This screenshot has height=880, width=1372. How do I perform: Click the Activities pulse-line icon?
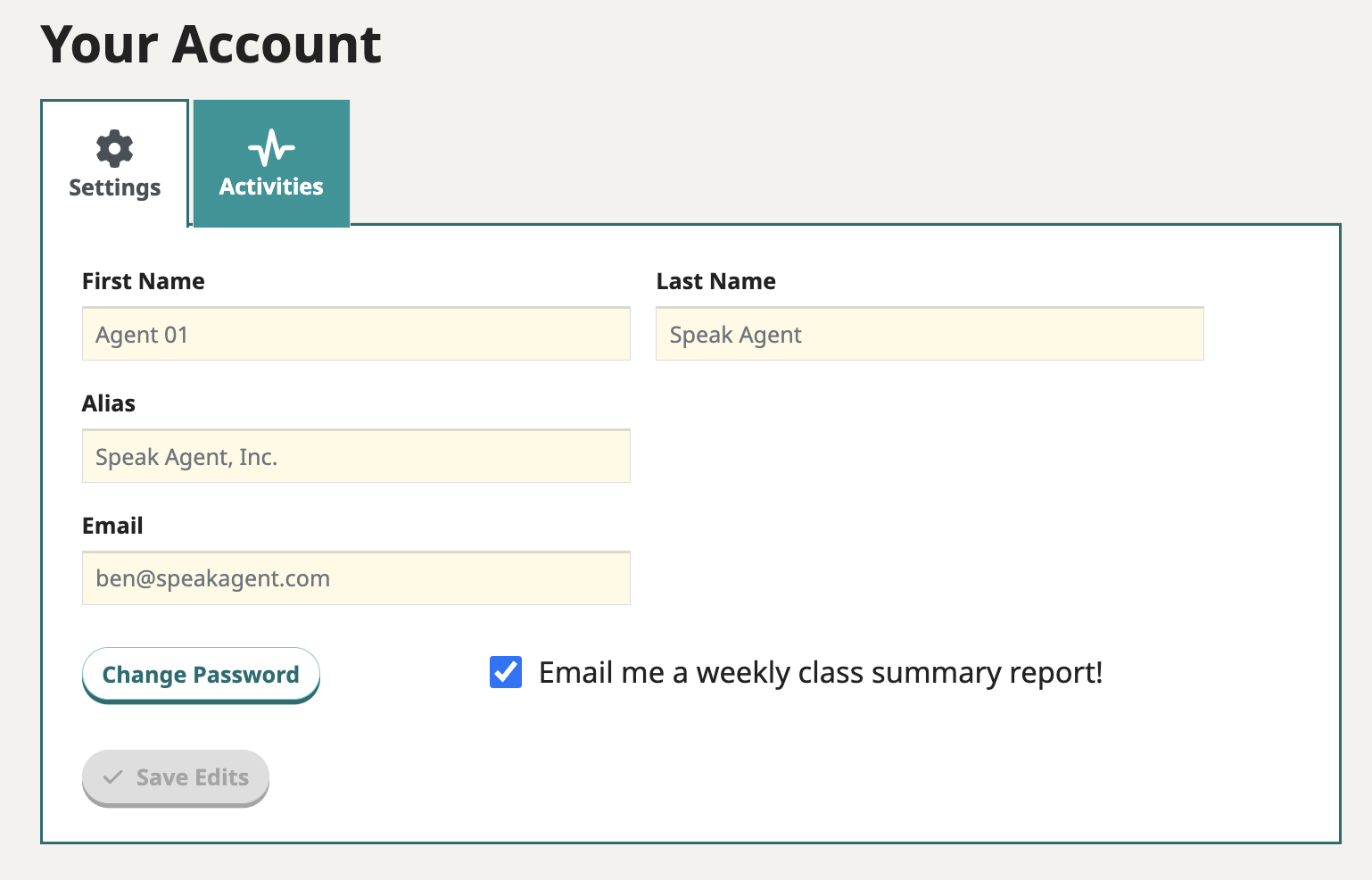[x=271, y=148]
